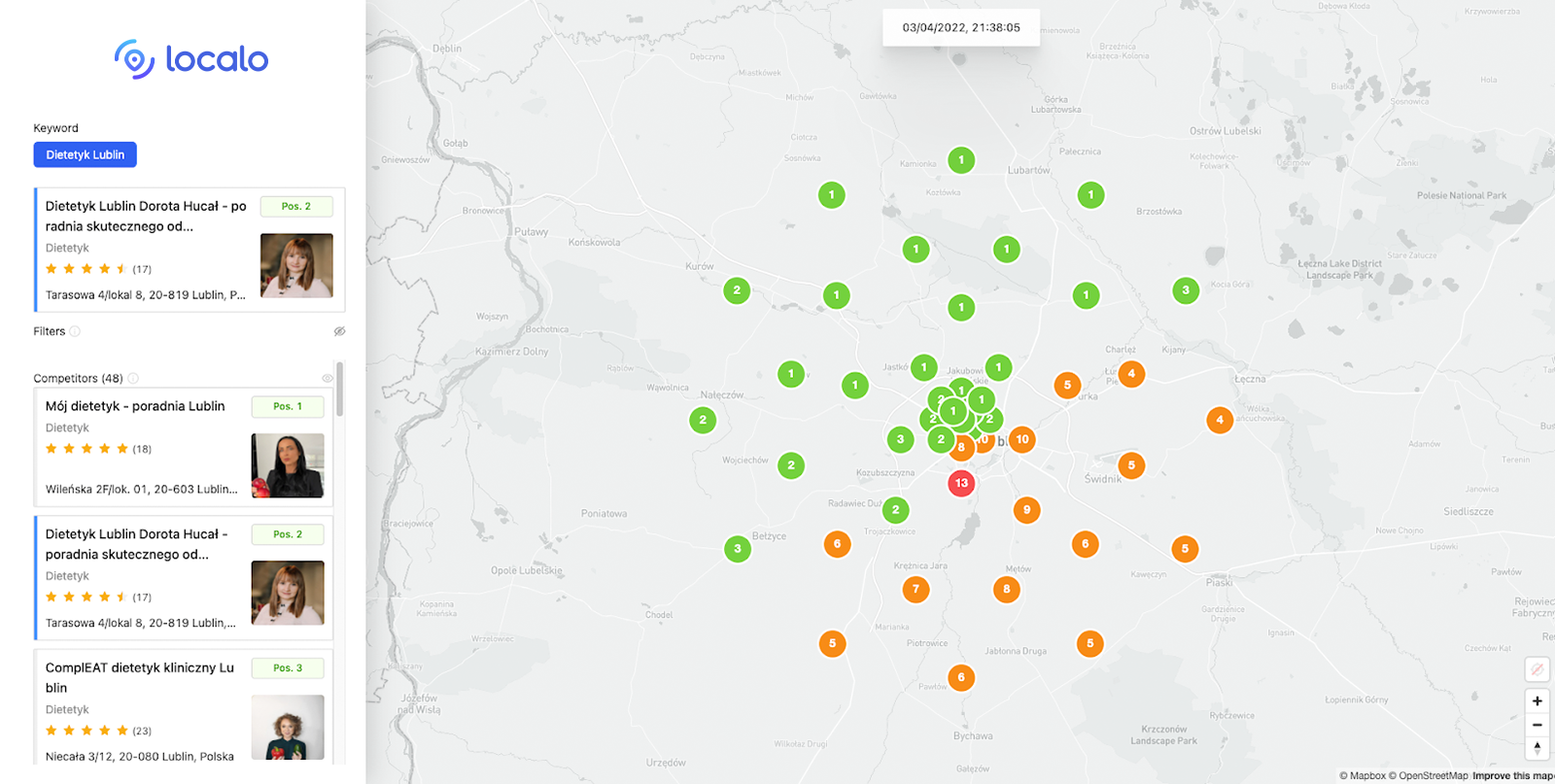Click the Improve this map link
The height and width of the screenshot is (784, 1555).
coord(1512,775)
